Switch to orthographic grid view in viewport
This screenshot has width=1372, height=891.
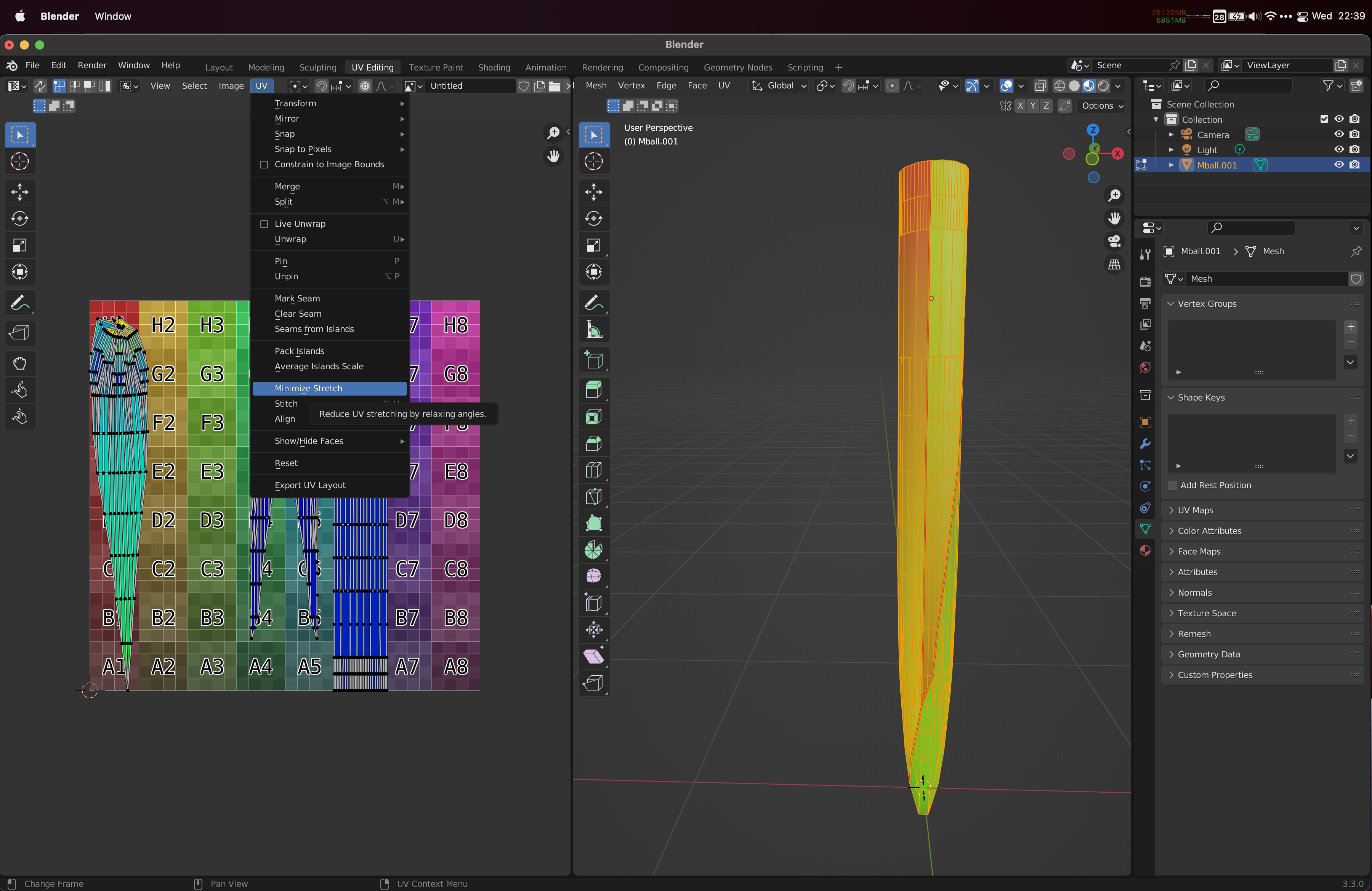coord(1114,264)
